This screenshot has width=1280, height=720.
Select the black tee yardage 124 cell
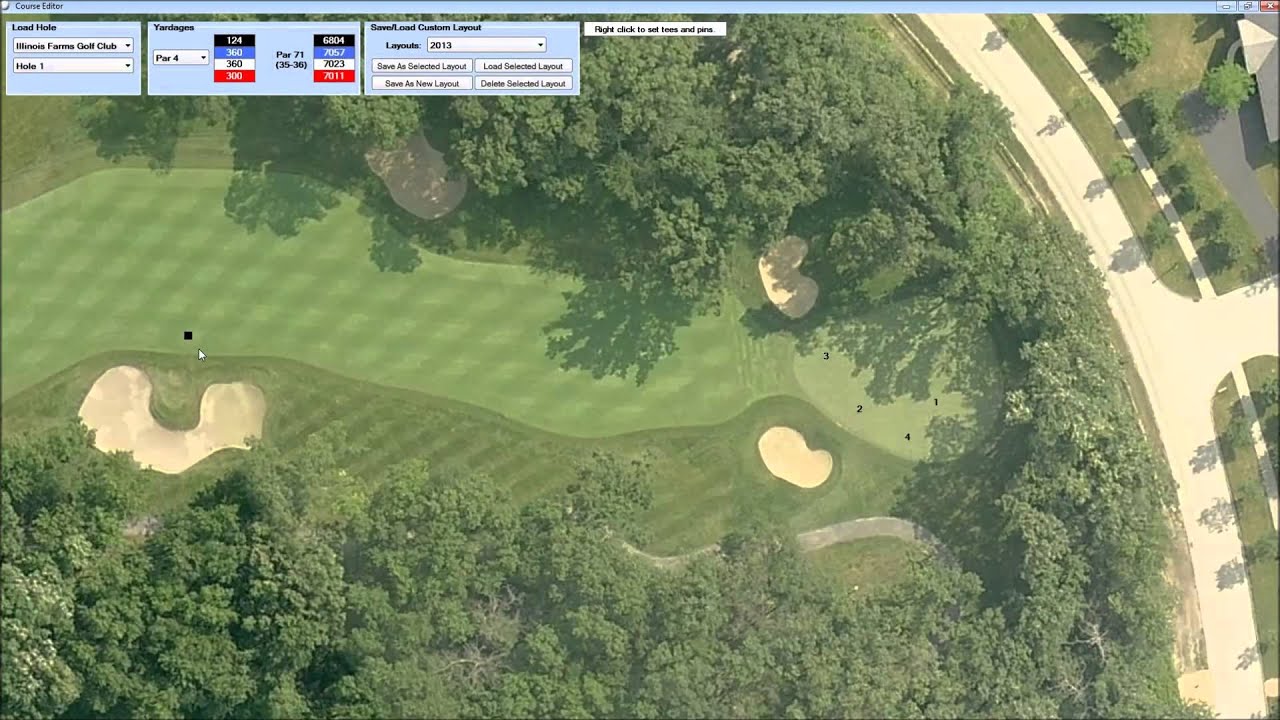click(x=234, y=41)
